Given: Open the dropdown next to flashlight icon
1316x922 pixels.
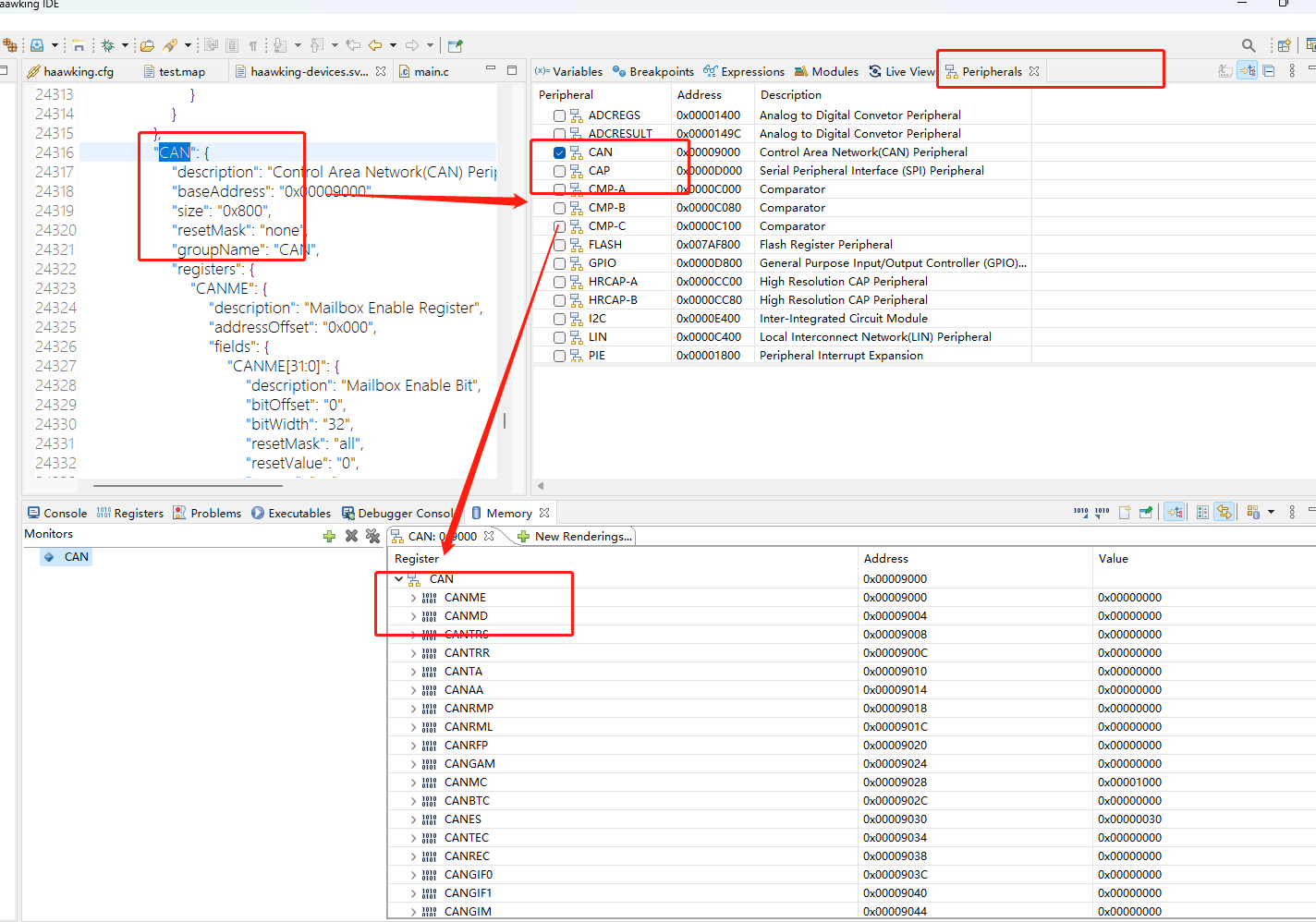Looking at the screenshot, I should tap(188, 44).
